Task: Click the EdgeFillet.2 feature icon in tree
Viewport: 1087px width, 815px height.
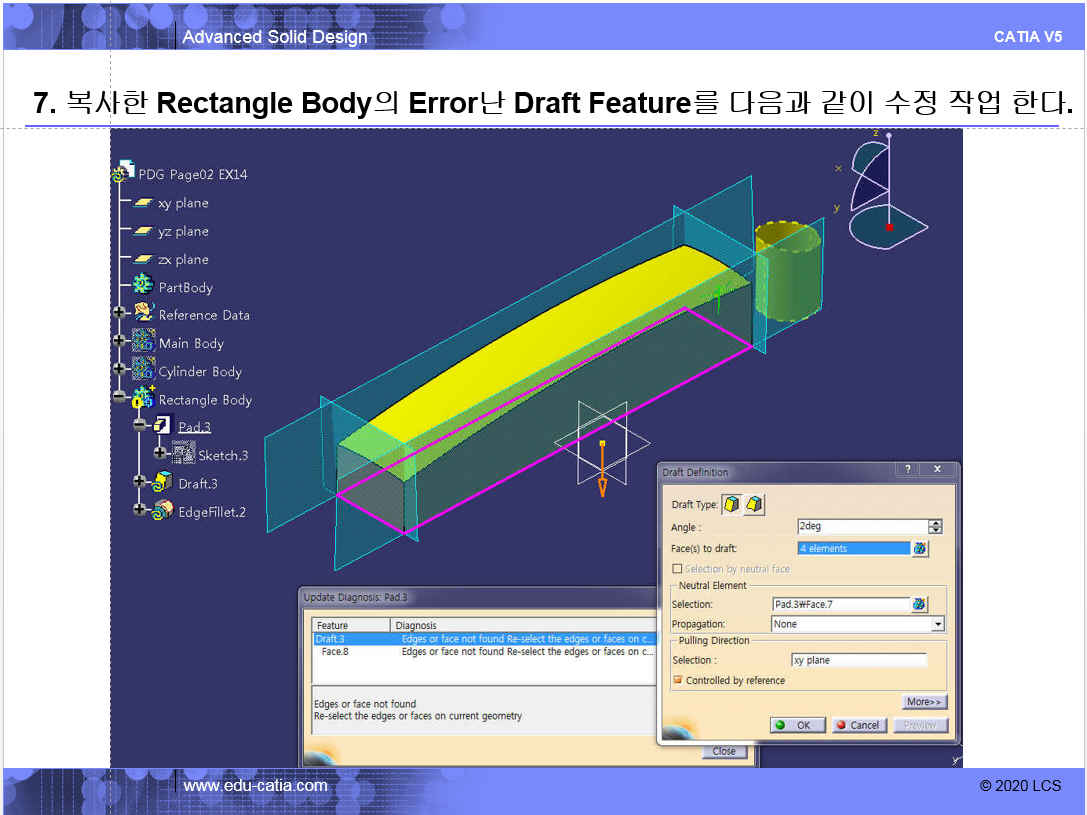Action: pos(163,511)
